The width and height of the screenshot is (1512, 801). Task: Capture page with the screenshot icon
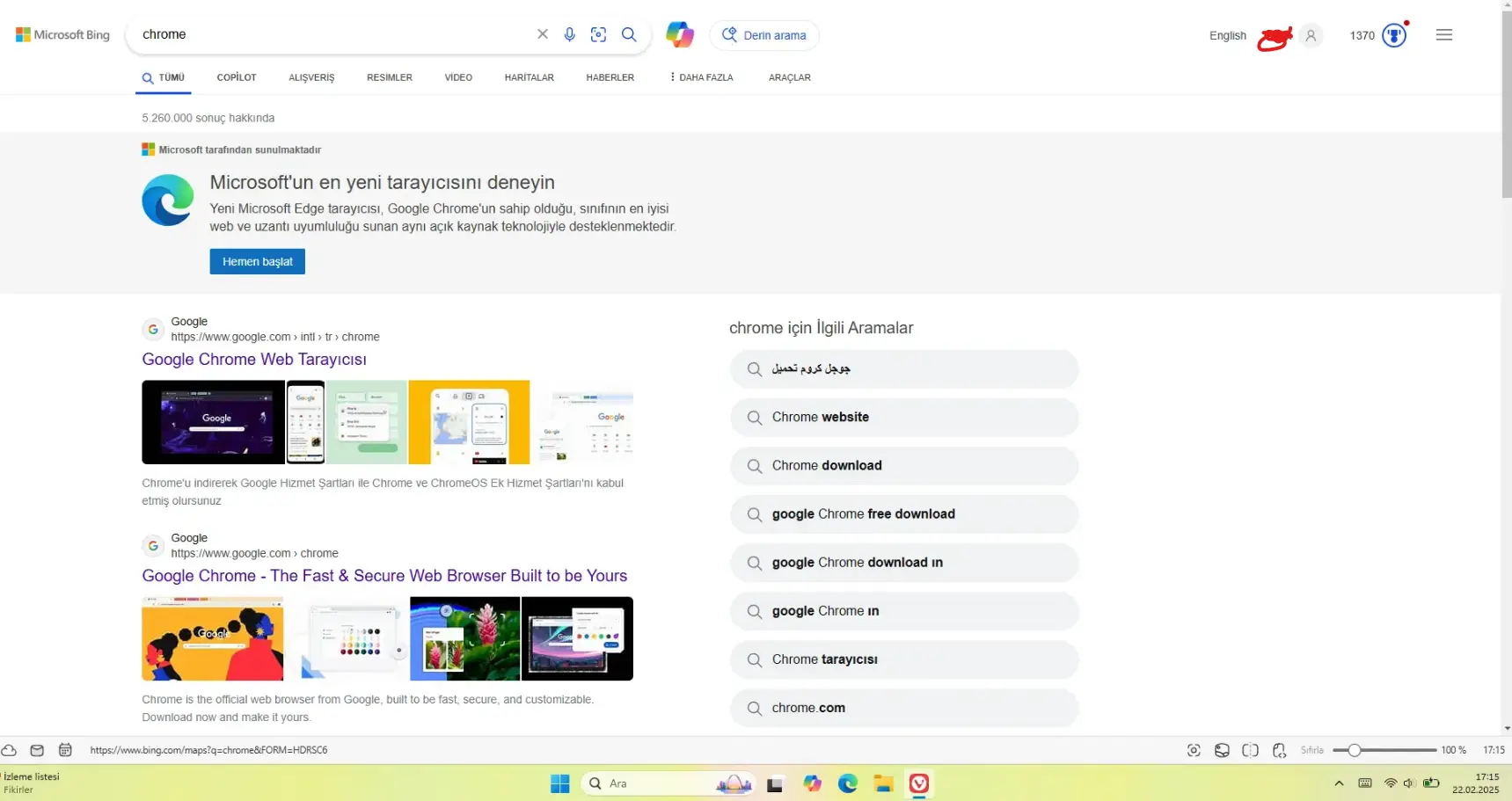click(x=1194, y=750)
